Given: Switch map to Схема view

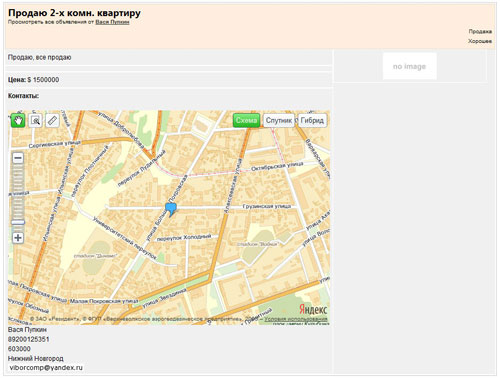Looking at the screenshot, I should coord(246,120).
